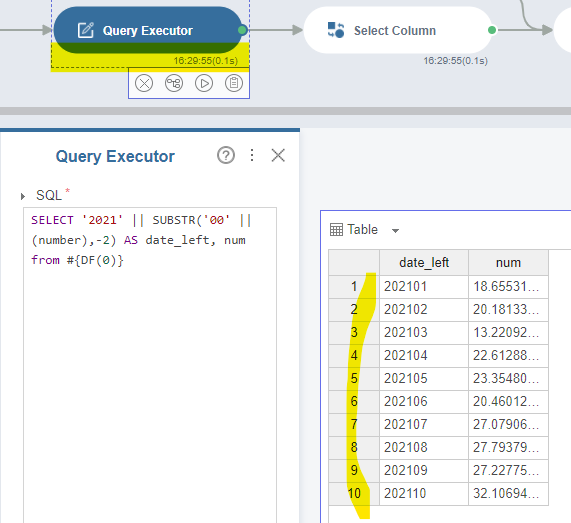571x523 pixels.
Task: Click the Select Column node icon
Action: [x=336, y=30]
